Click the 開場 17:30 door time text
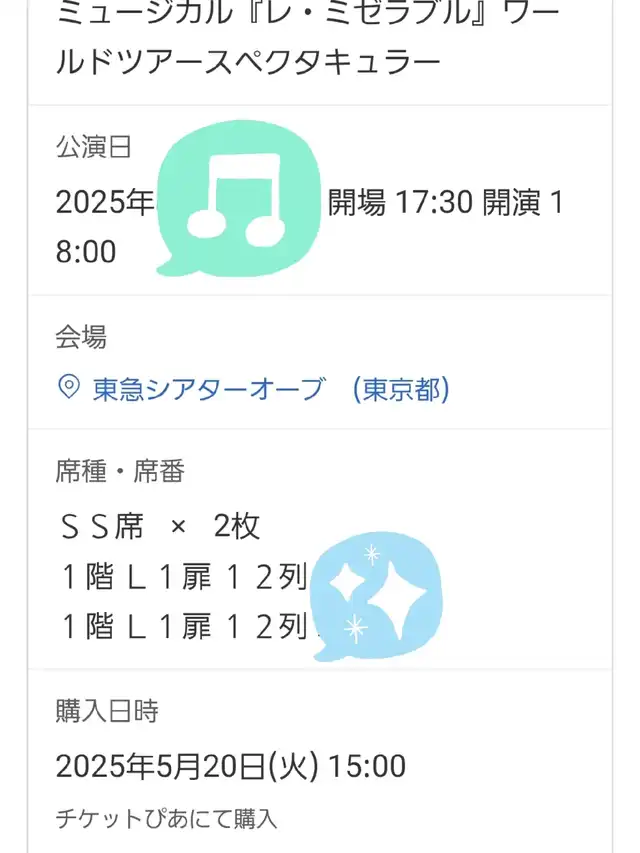The height and width of the screenshot is (853, 640). click(x=401, y=202)
